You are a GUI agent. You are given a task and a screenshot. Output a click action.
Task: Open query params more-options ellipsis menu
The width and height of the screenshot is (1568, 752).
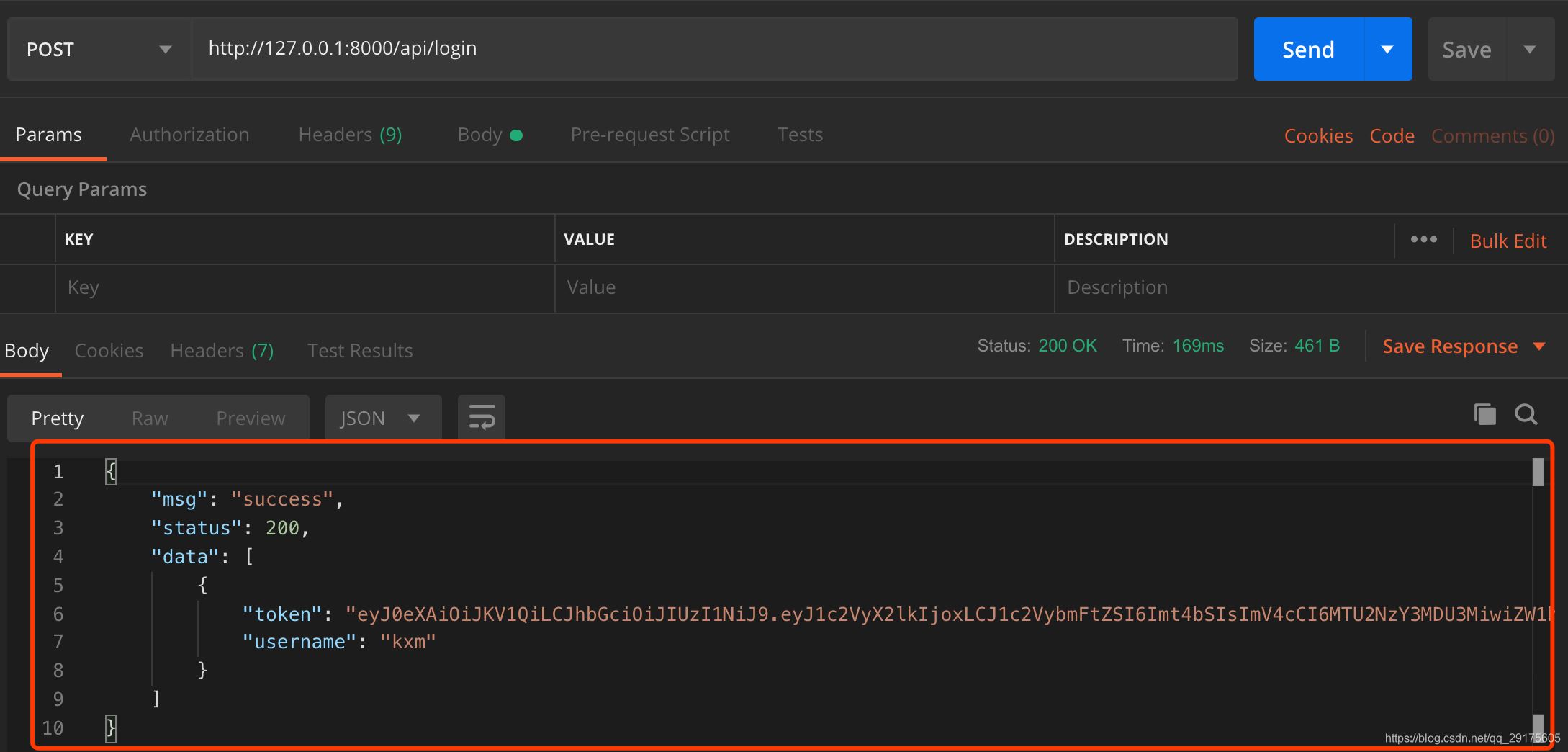click(x=1423, y=238)
